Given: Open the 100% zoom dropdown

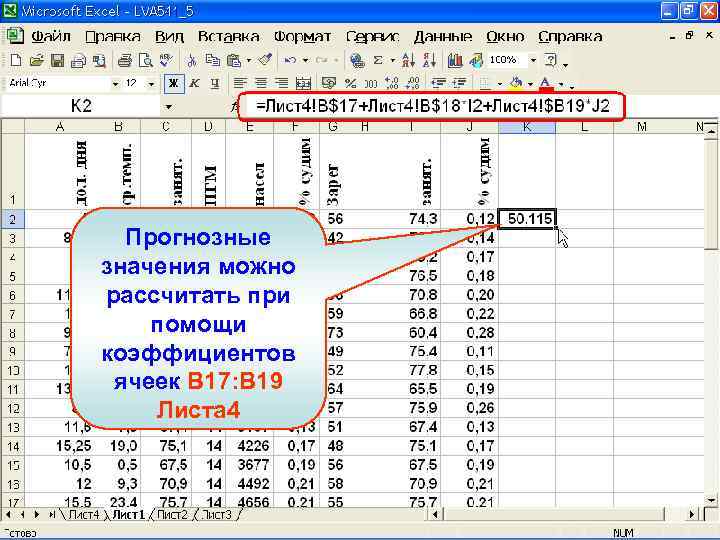Looking at the screenshot, I should pos(533,60).
